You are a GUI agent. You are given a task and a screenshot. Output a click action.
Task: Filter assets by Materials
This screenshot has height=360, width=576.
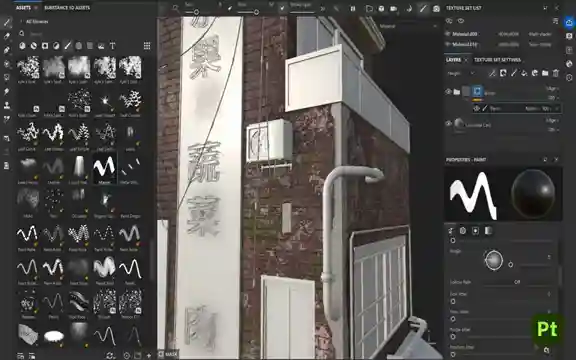(x=22, y=46)
